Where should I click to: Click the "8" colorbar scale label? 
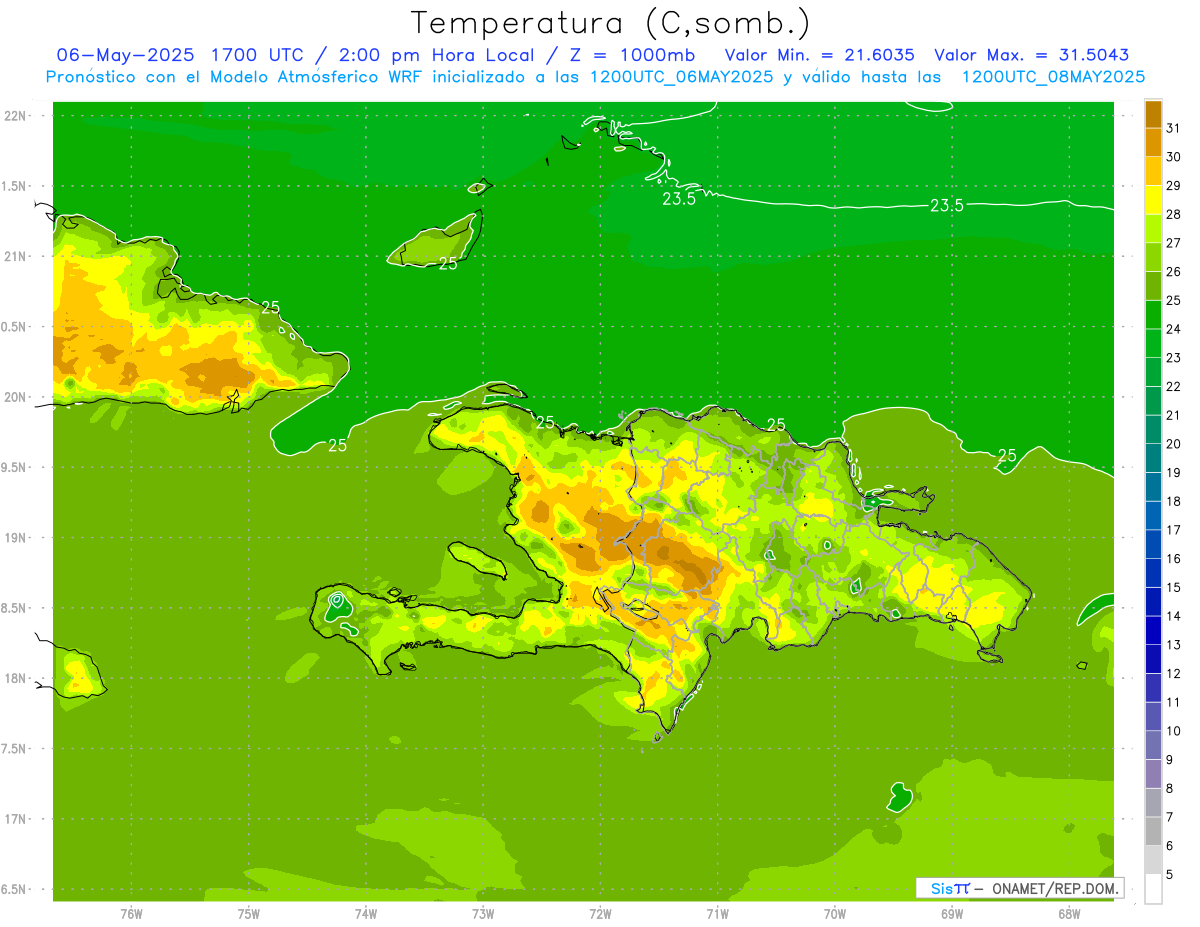click(x=1171, y=788)
